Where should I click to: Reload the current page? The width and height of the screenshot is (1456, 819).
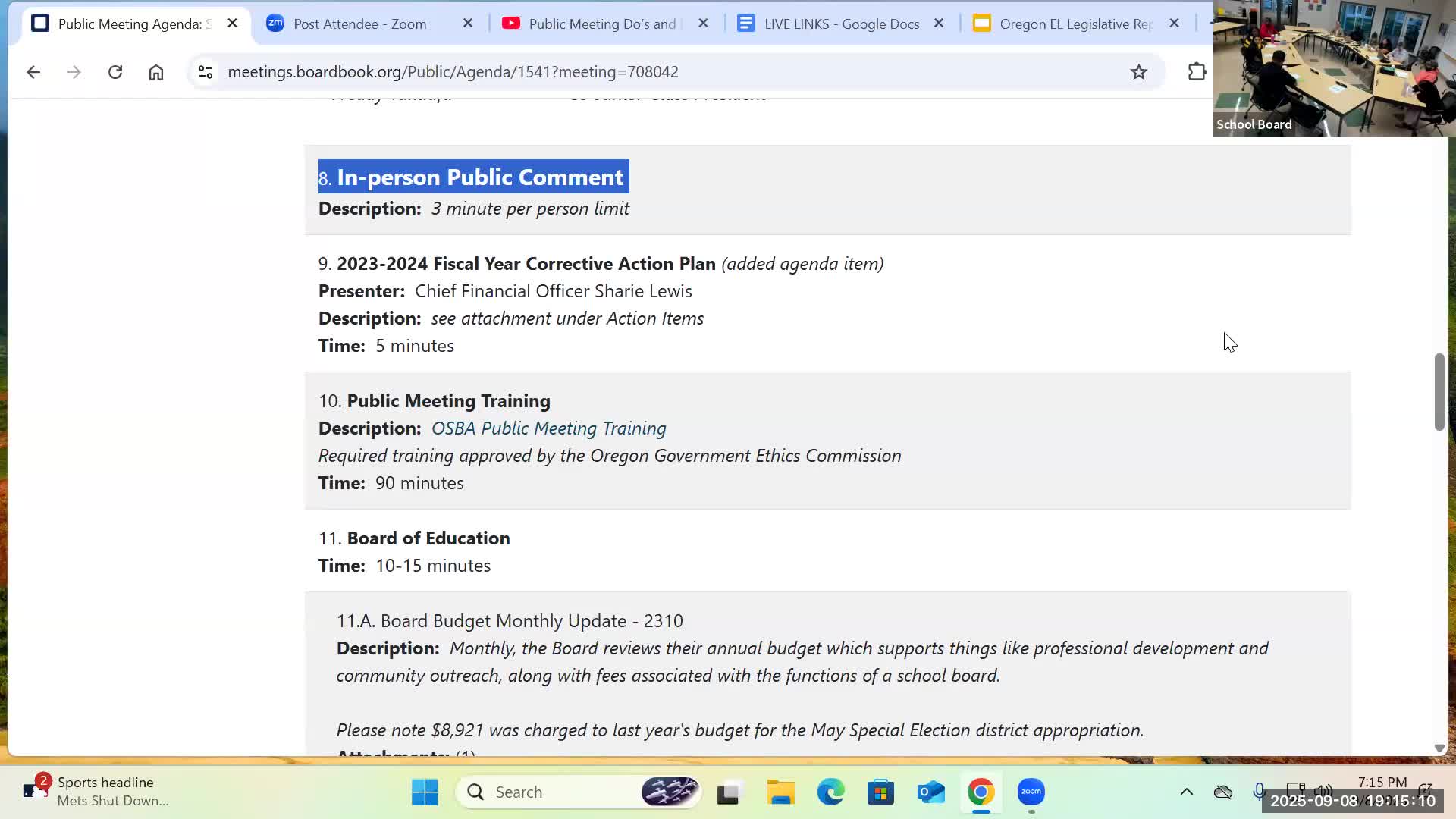(115, 72)
